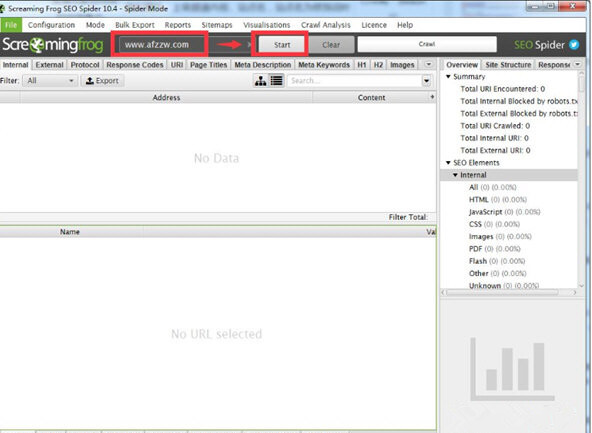This screenshot has width=592, height=433.
Task: Select the Images tab
Action: coord(402,65)
